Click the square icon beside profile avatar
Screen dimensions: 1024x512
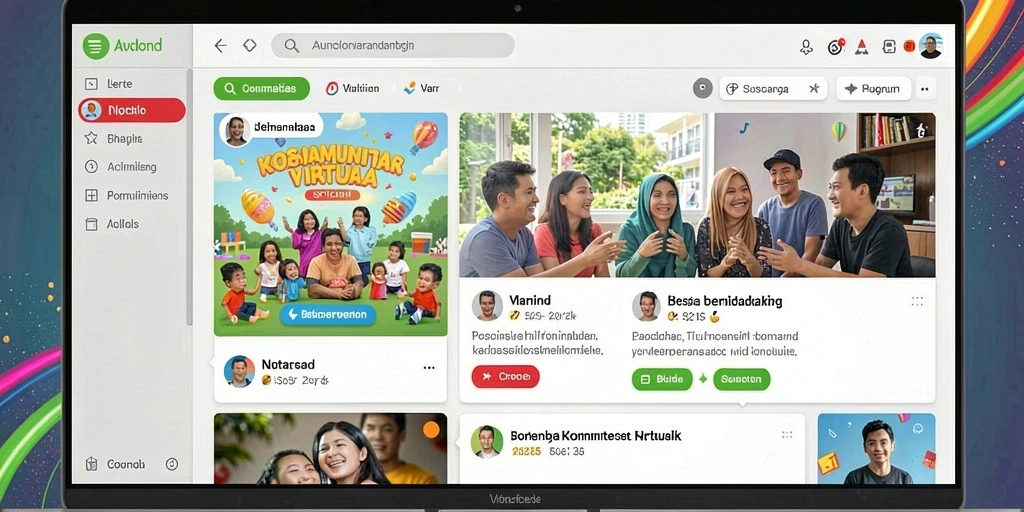[889, 46]
